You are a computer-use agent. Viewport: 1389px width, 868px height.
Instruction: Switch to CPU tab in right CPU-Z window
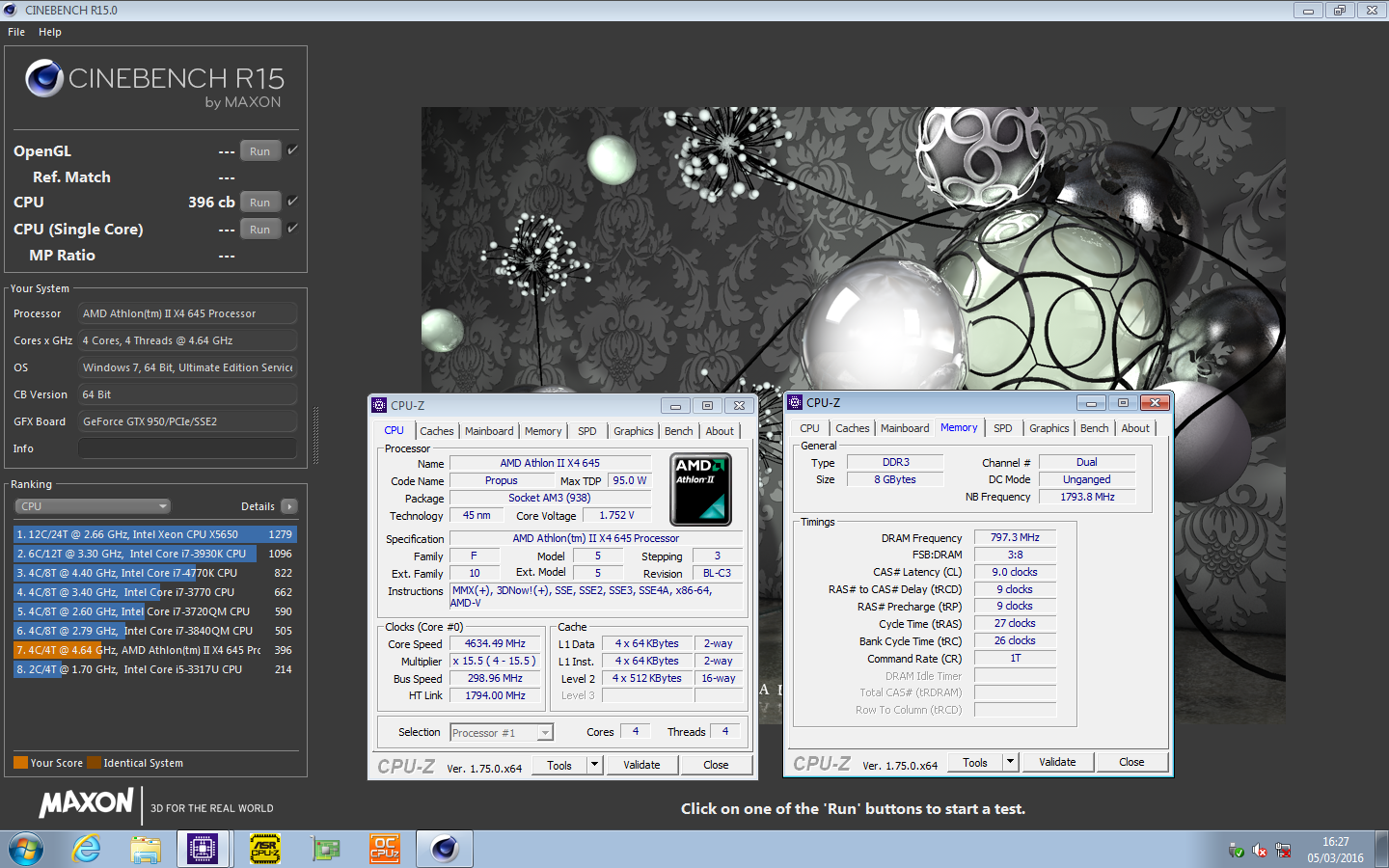click(810, 428)
